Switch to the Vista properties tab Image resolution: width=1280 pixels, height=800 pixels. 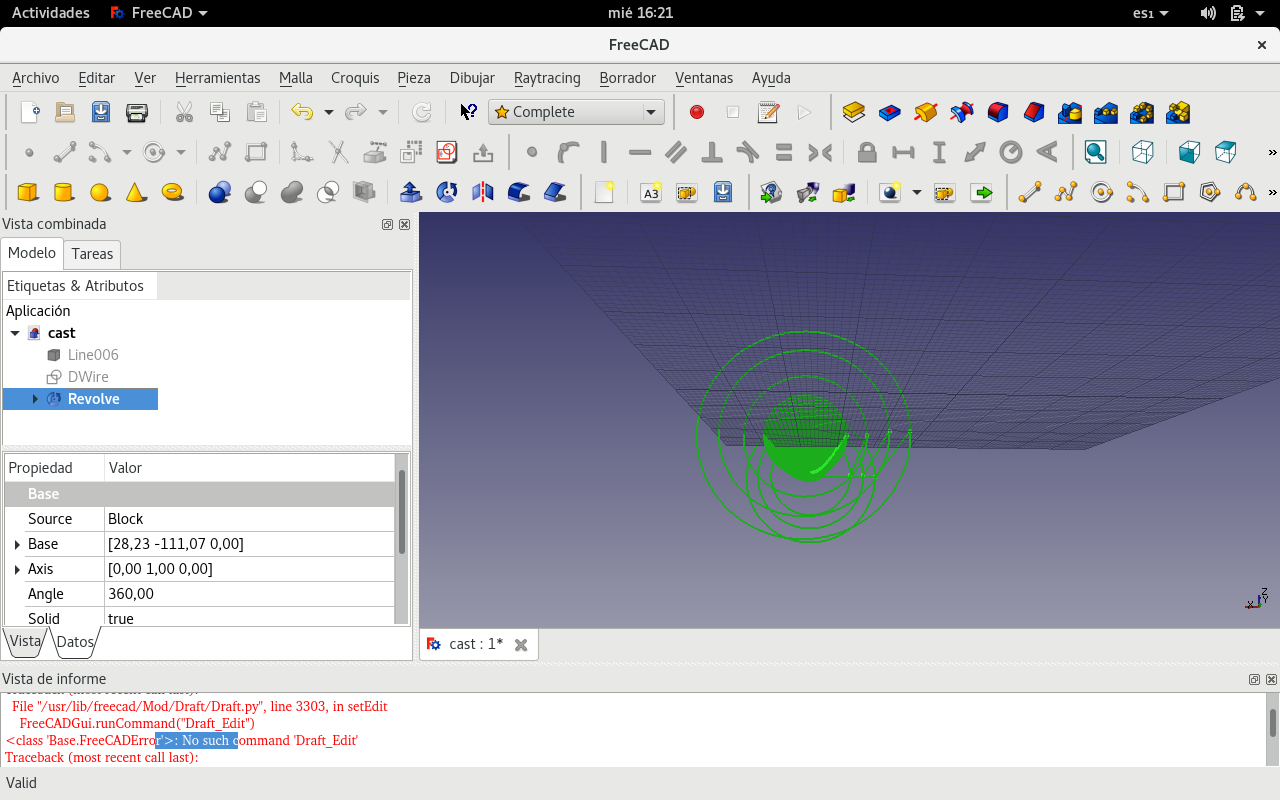point(25,642)
